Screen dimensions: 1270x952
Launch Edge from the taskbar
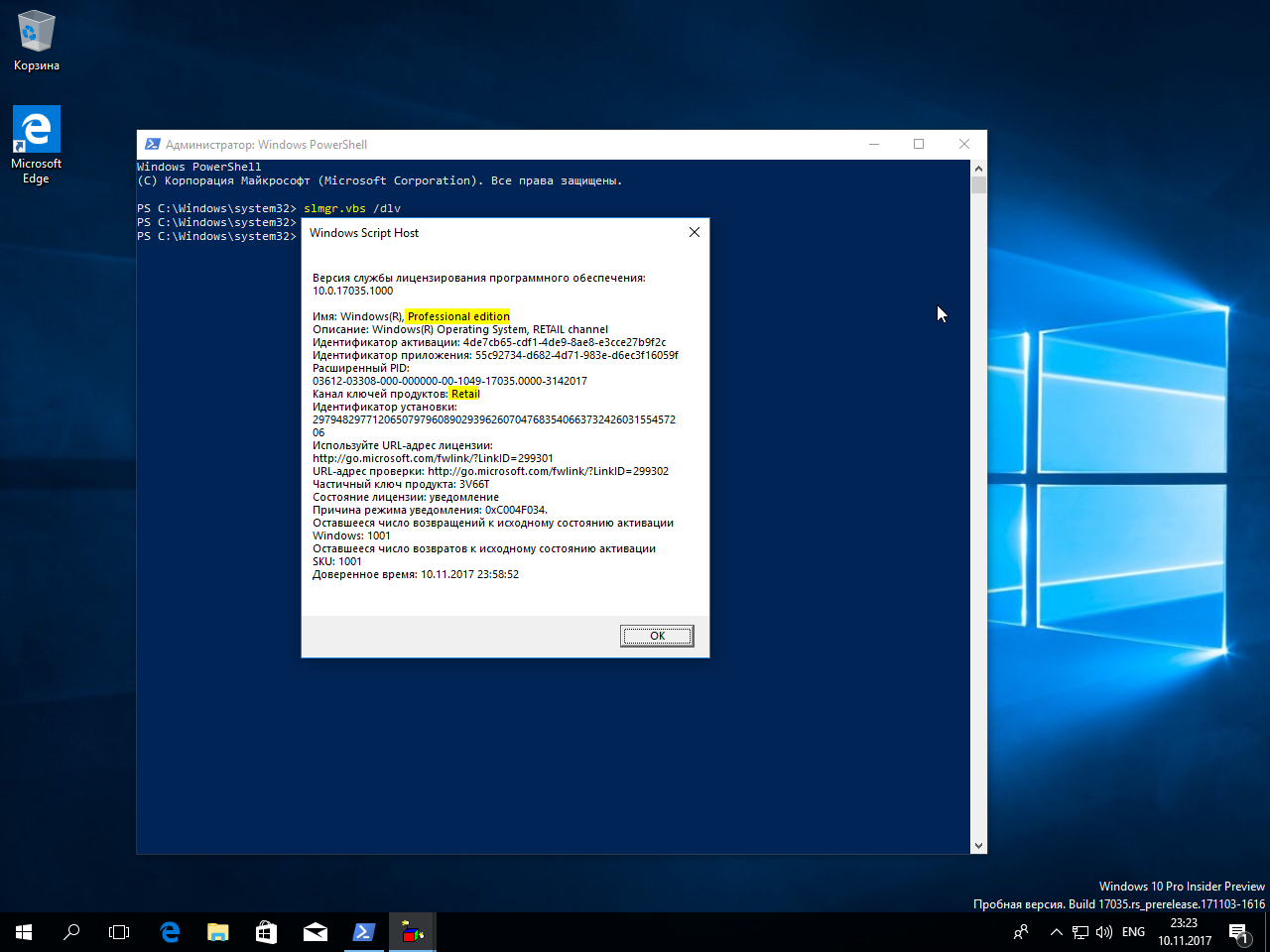tap(170, 932)
